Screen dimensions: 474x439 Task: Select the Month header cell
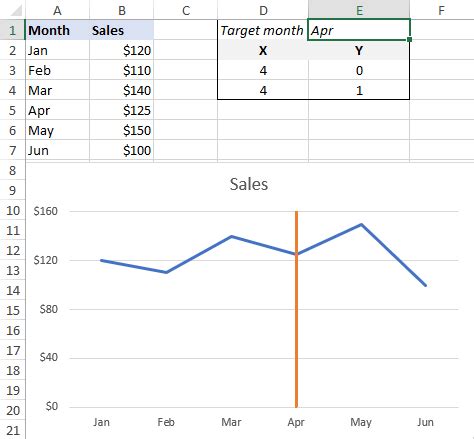57,30
